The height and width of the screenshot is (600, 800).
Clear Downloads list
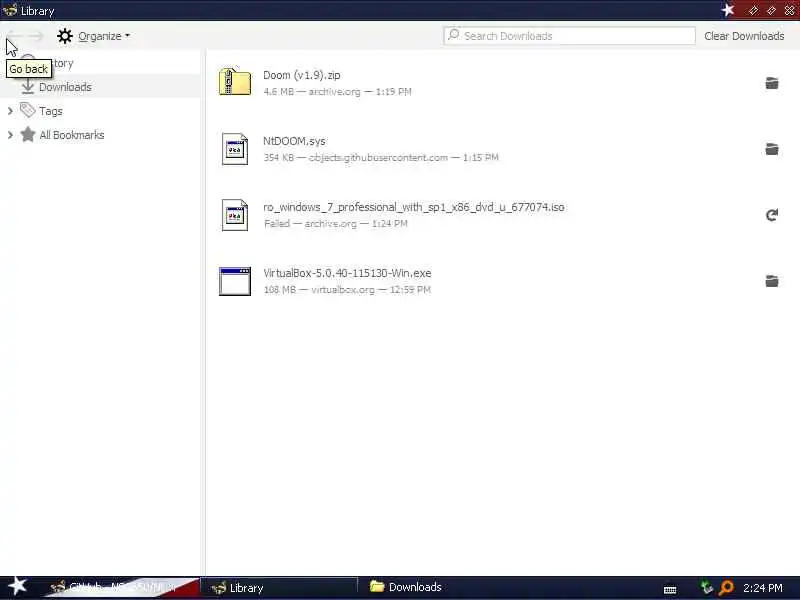coord(744,36)
